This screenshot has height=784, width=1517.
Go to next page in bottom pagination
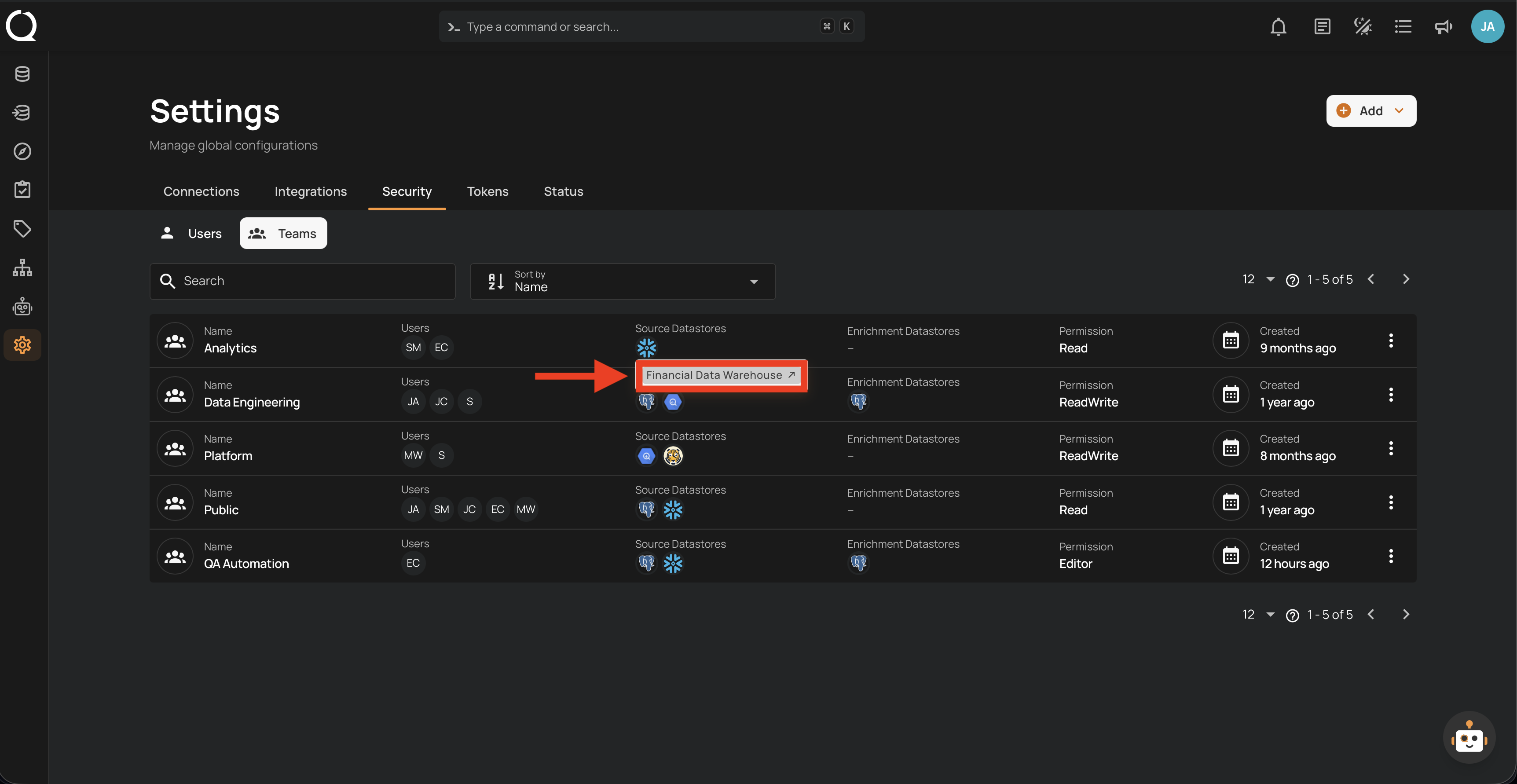pos(1406,614)
